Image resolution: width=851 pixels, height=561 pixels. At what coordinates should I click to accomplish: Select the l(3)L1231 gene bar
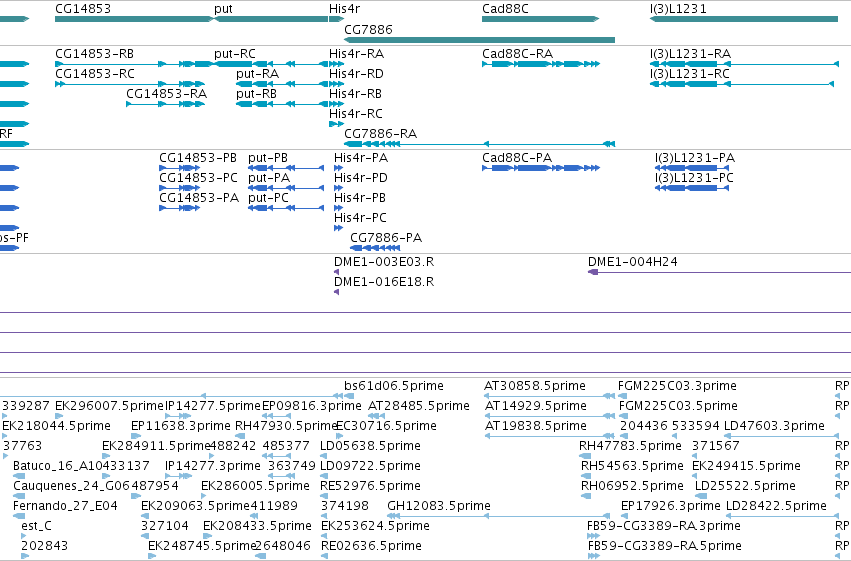[744, 19]
